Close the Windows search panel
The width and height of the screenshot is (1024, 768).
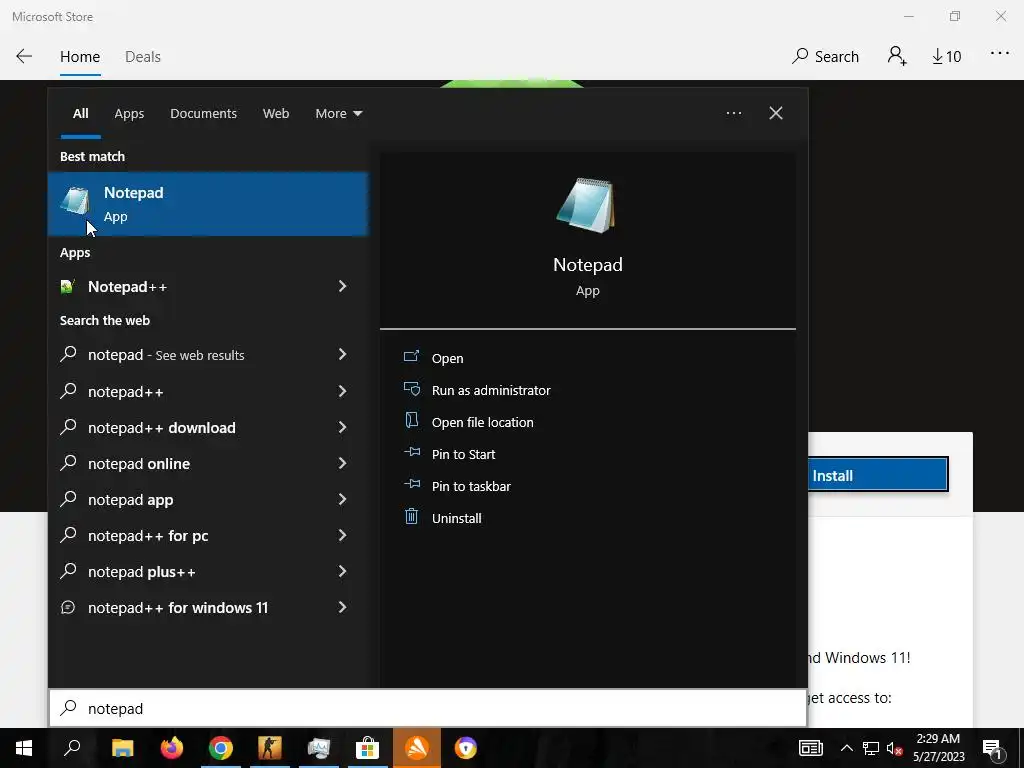pos(776,113)
